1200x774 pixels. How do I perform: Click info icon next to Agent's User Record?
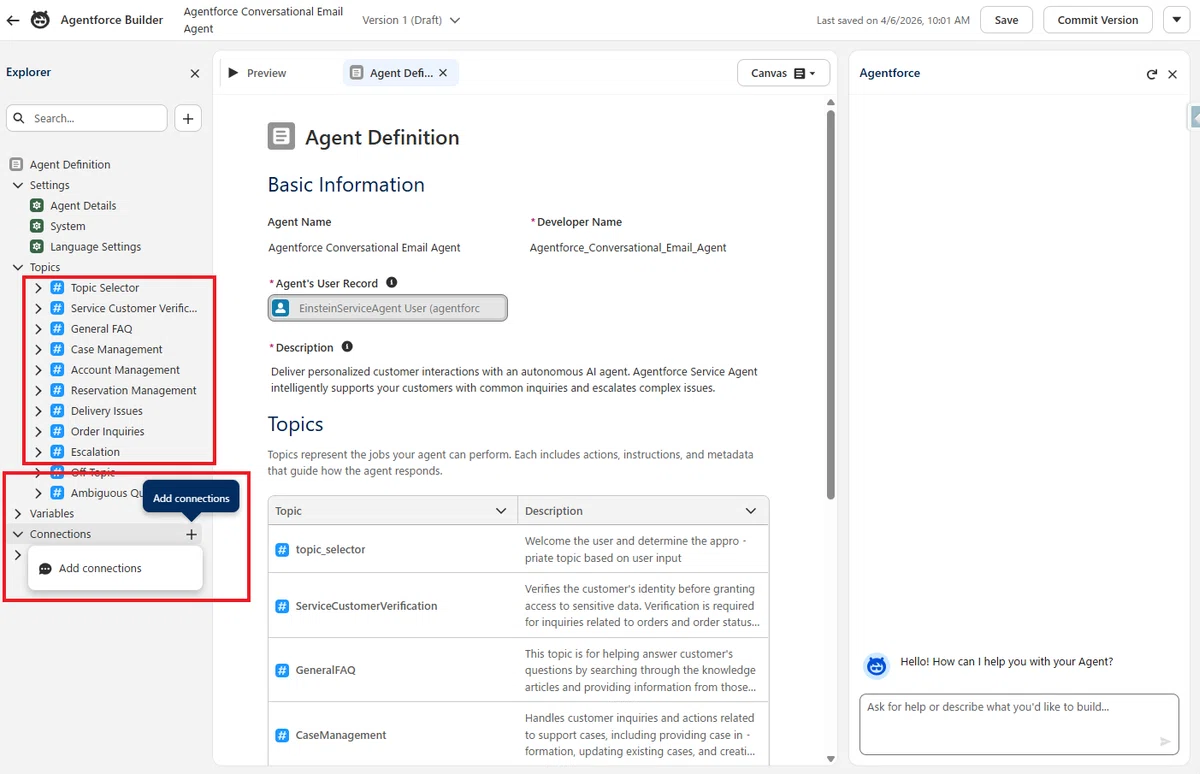pyautogui.click(x=391, y=283)
